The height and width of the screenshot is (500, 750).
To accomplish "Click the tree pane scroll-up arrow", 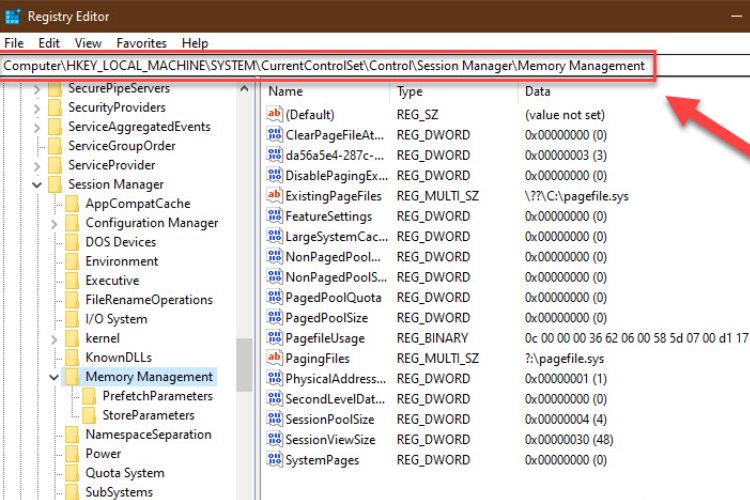I will point(244,89).
